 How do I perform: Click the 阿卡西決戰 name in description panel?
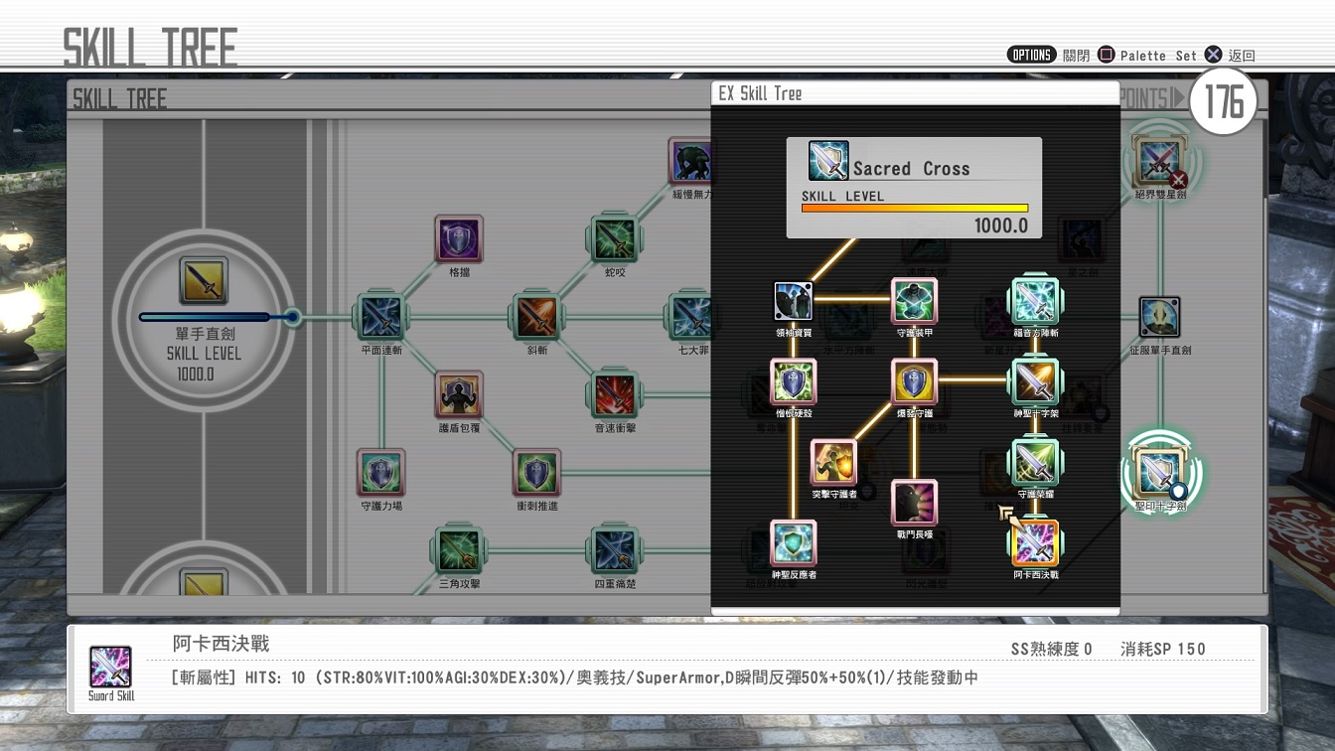coord(221,643)
